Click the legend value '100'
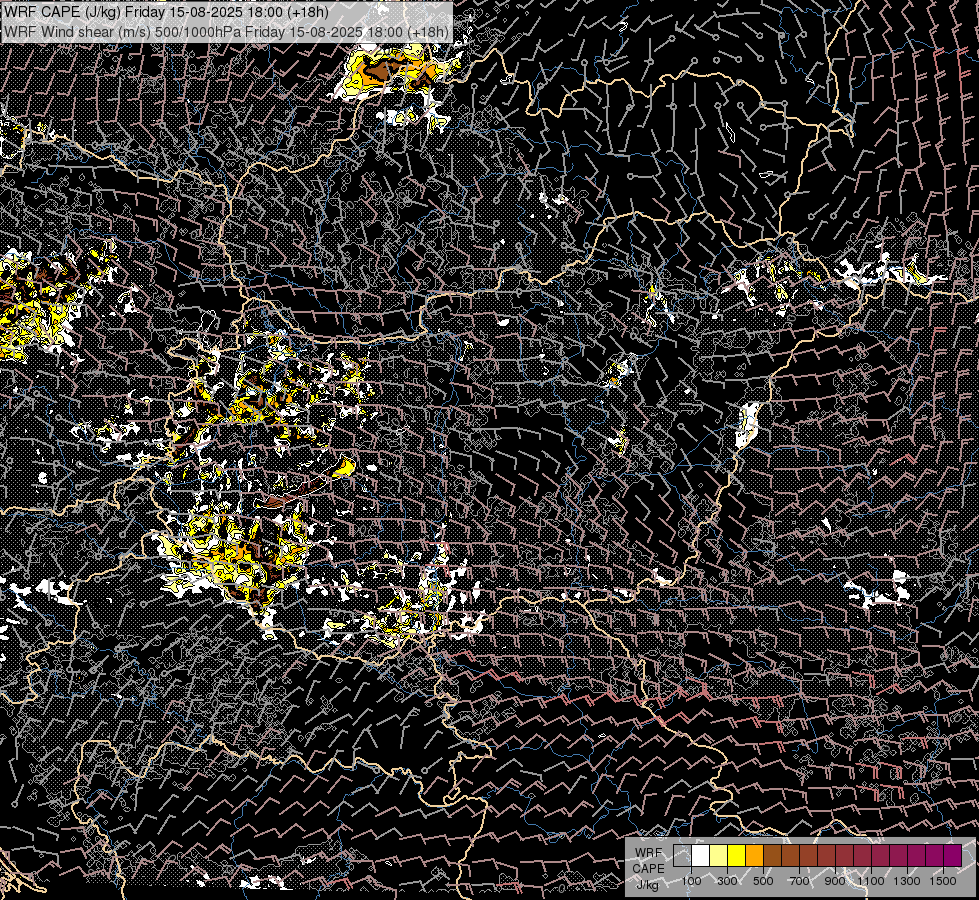This screenshot has height=900, width=979. [x=691, y=881]
